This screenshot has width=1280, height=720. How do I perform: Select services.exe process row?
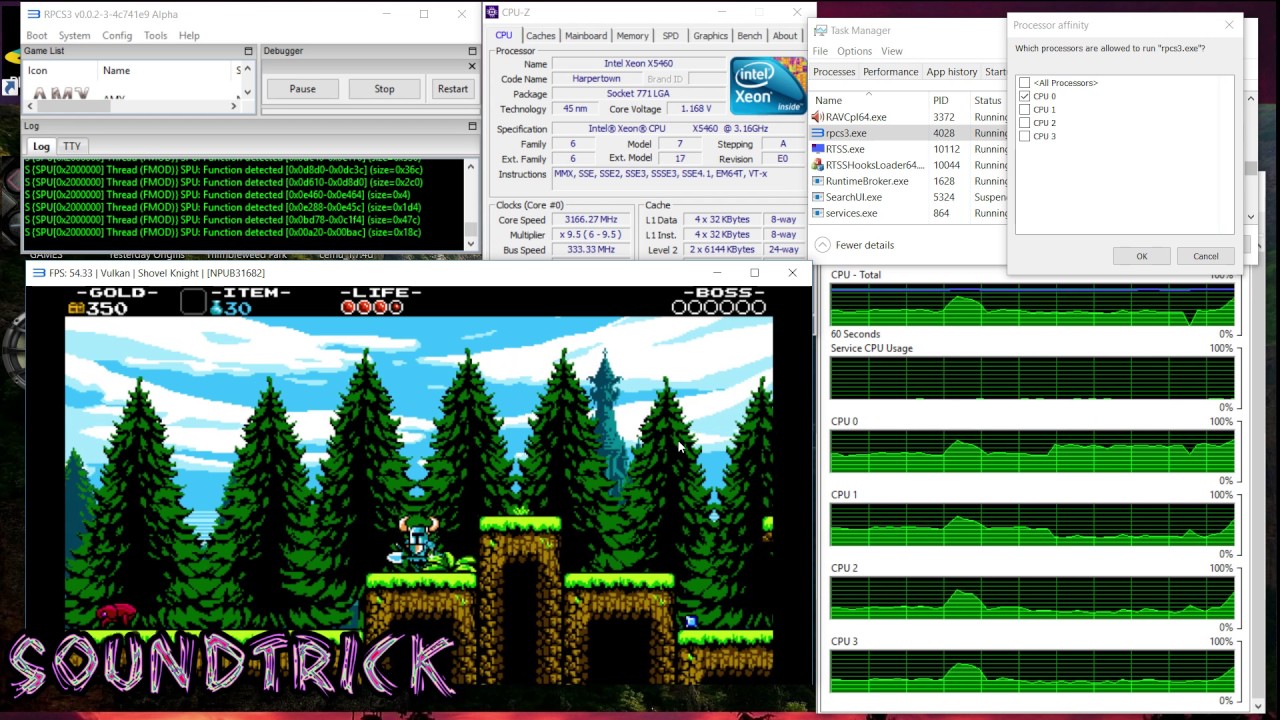909,213
